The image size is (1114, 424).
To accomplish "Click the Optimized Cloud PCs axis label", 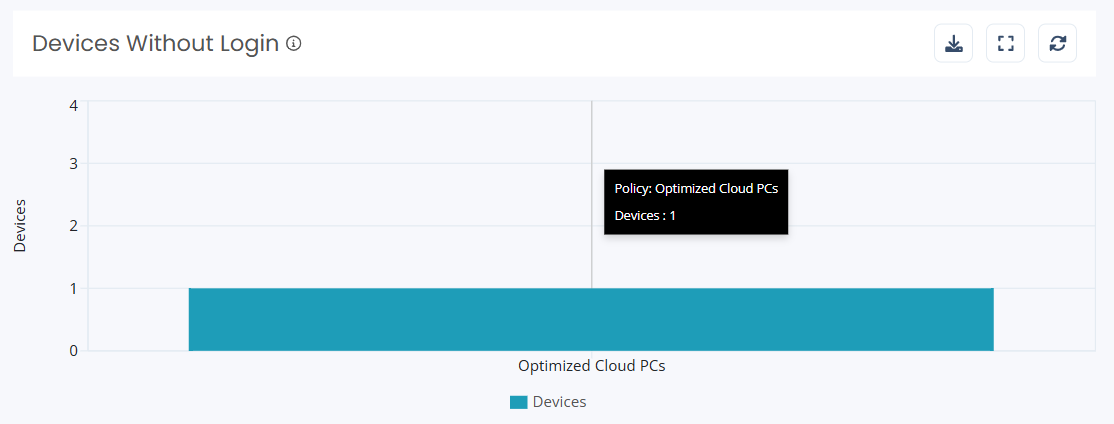I will 592,366.
